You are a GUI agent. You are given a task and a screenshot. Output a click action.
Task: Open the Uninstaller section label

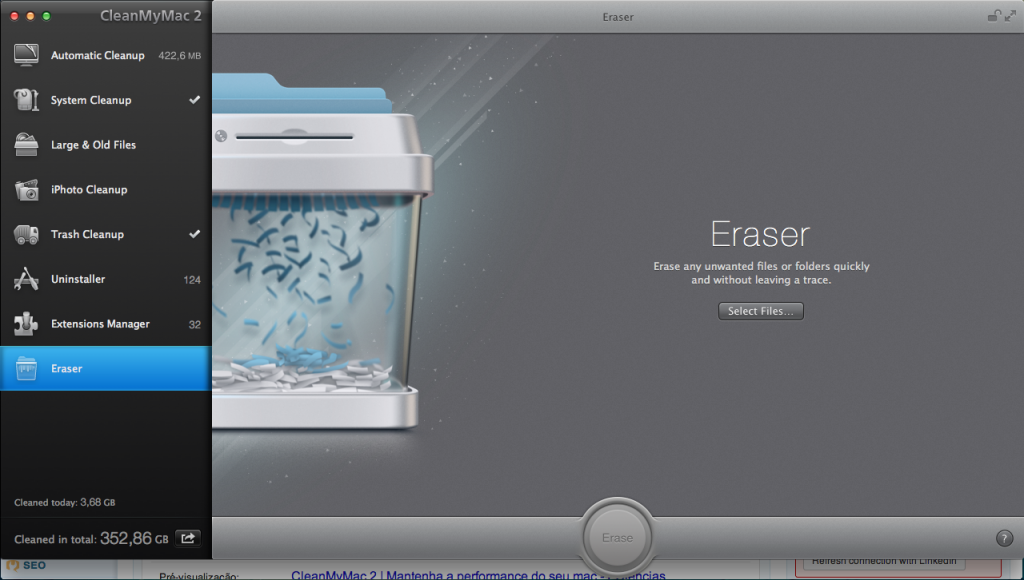tap(78, 279)
